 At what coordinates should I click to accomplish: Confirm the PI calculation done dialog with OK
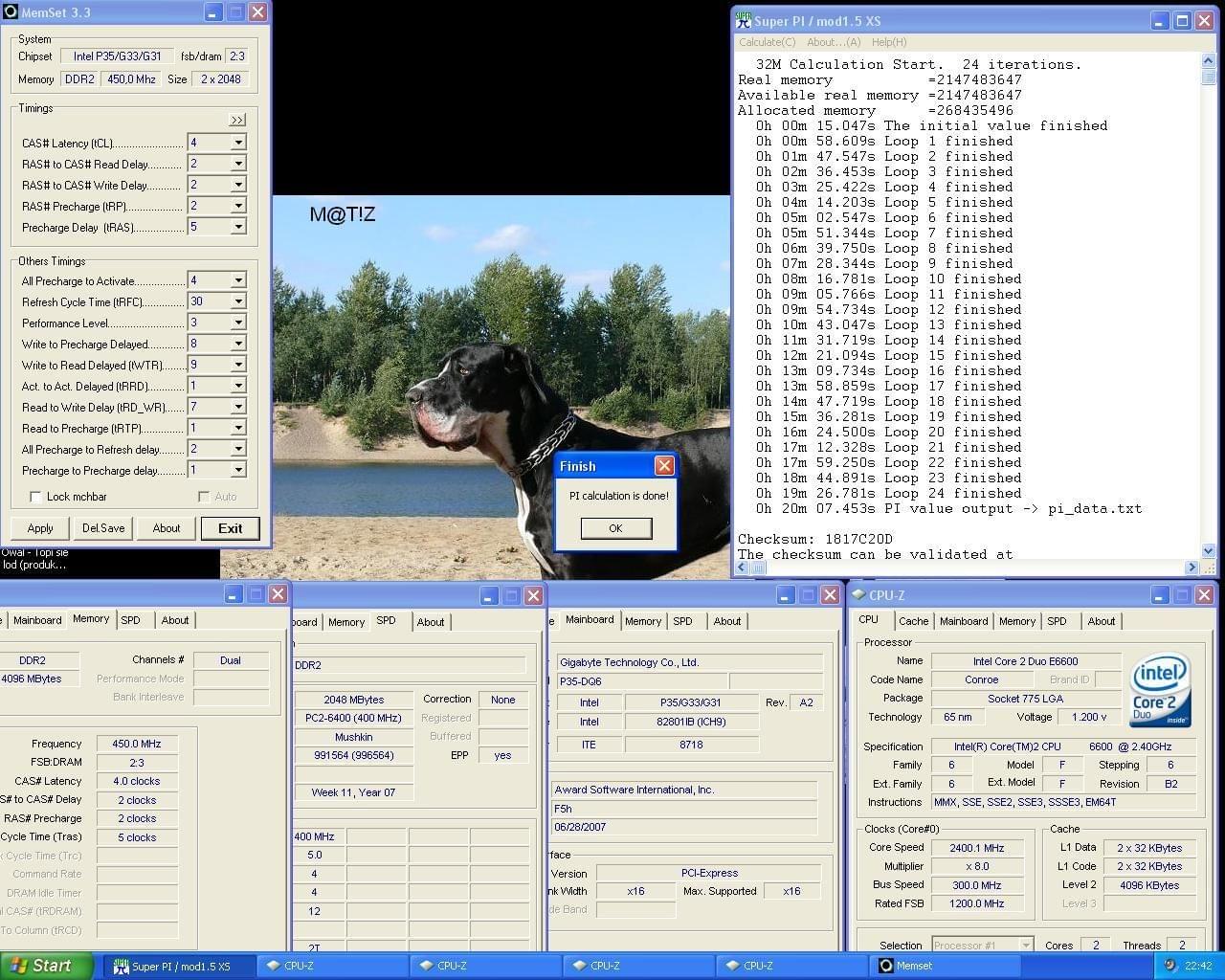click(x=615, y=528)
